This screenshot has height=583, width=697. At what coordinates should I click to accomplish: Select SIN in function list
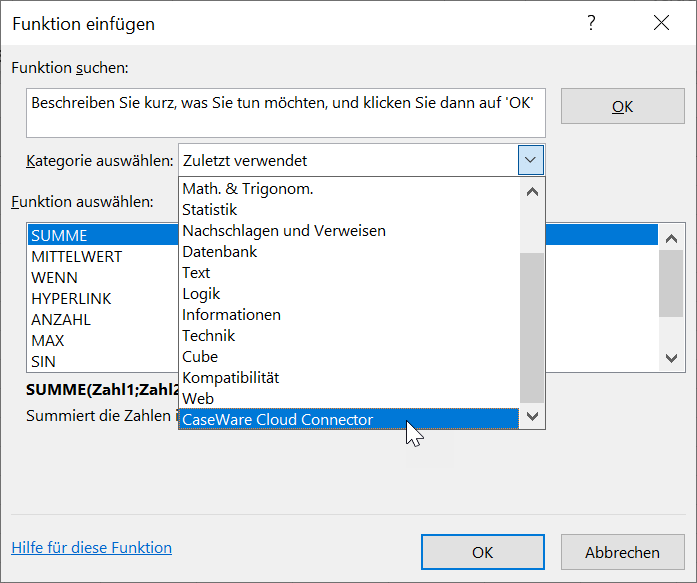click(102, 361)
